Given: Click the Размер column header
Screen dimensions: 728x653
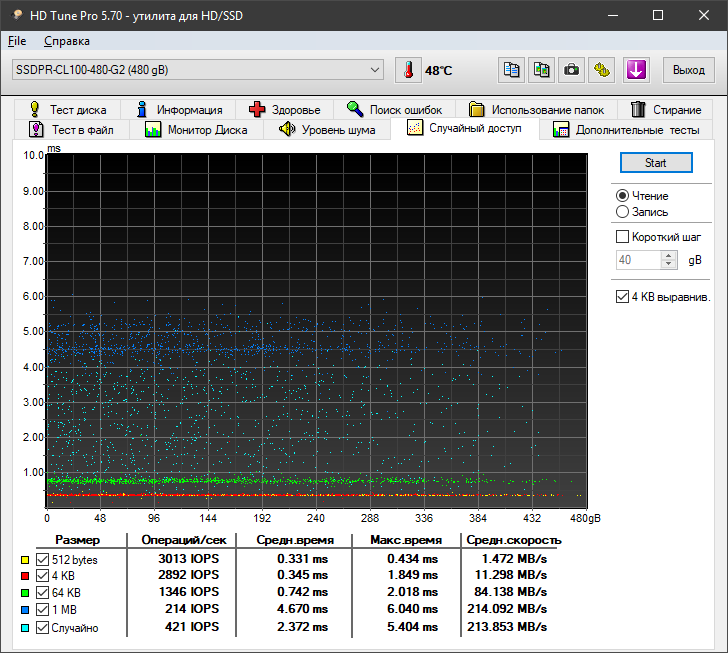Looking at the screenshot, I should (x=77, y=540).
